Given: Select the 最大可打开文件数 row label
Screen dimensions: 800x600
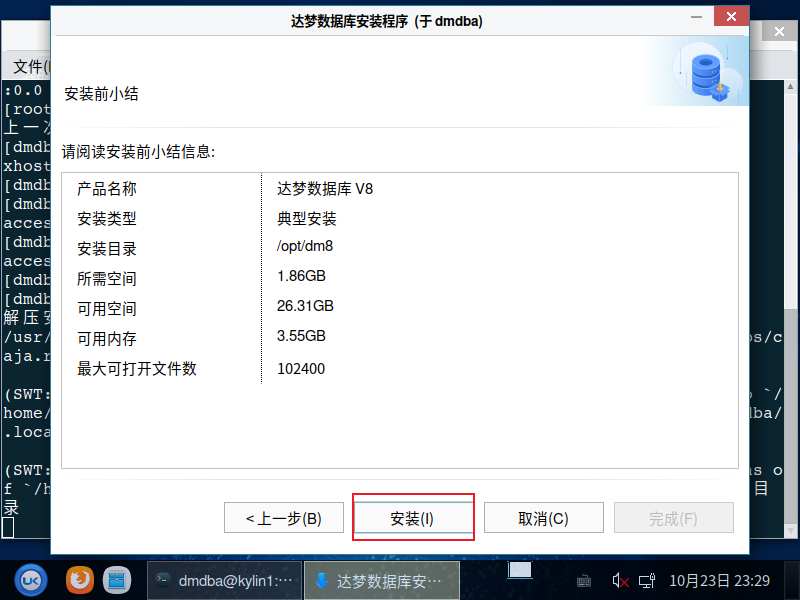Looking at the screenshot, I should 137,369.
